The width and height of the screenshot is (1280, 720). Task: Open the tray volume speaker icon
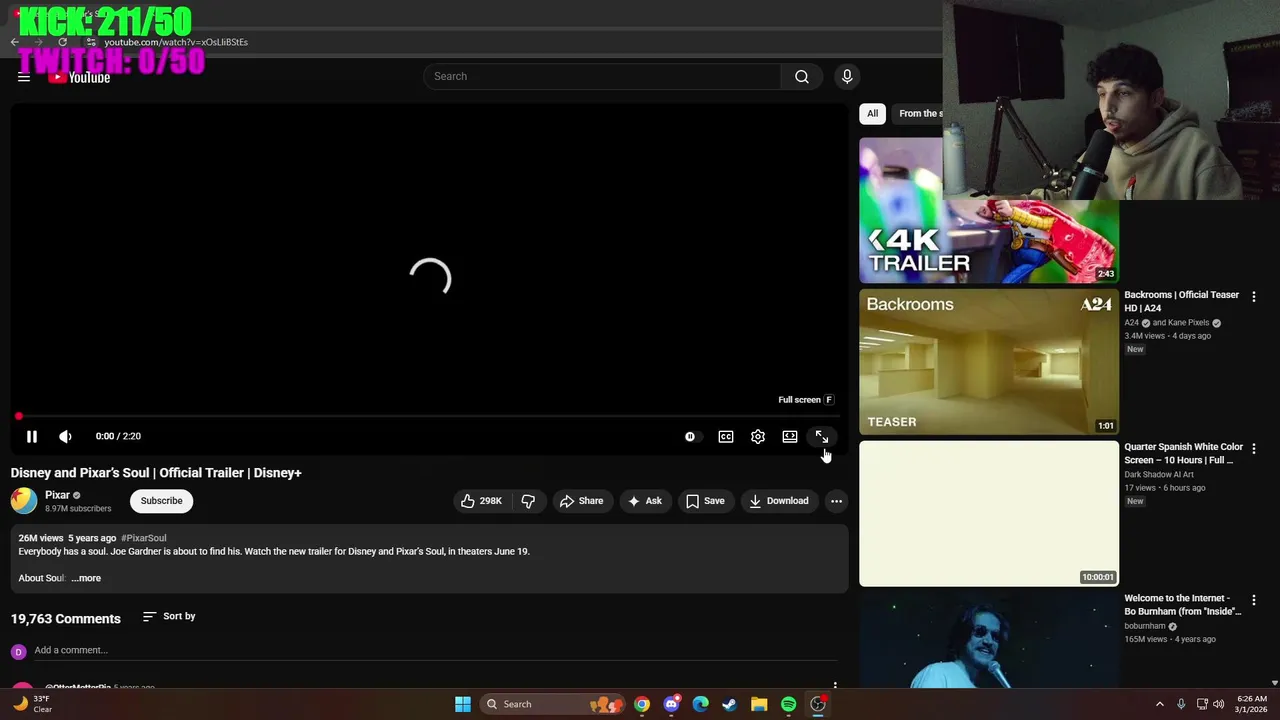pyautogui.click(x=1218, y=704)
